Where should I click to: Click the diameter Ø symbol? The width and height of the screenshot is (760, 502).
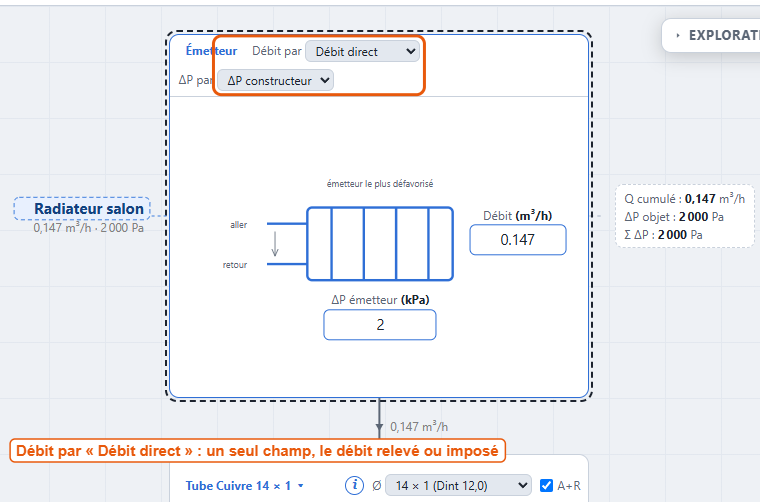point(377,486)
